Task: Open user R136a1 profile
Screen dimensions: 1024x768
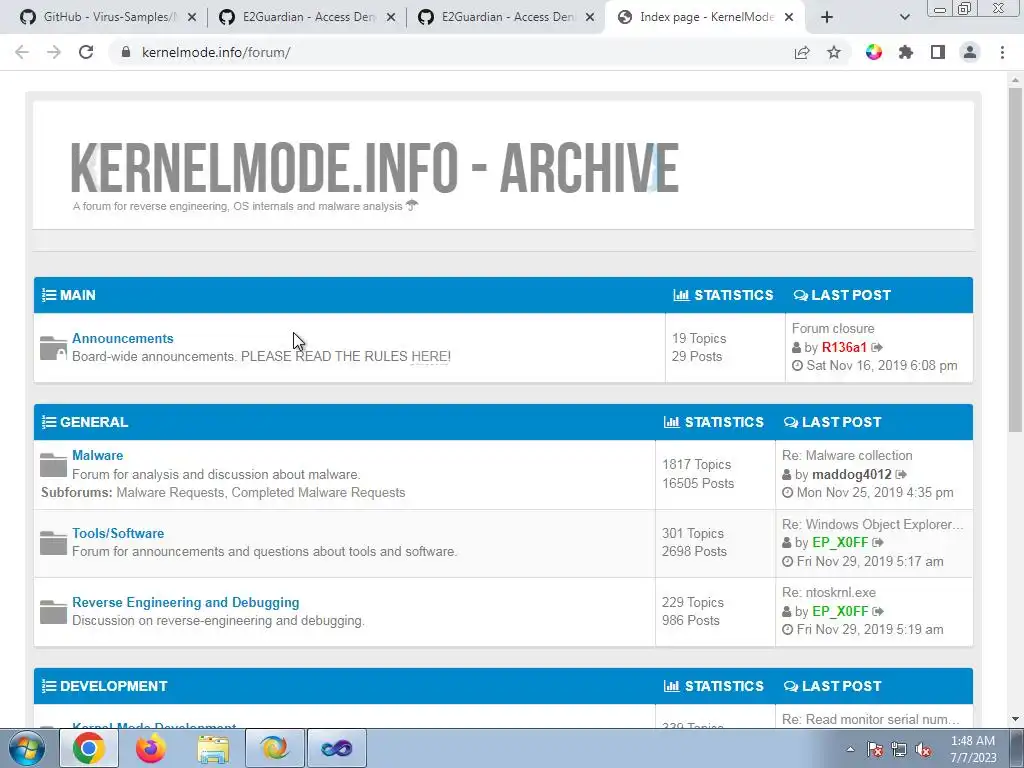Action: (x=844, y=347)
